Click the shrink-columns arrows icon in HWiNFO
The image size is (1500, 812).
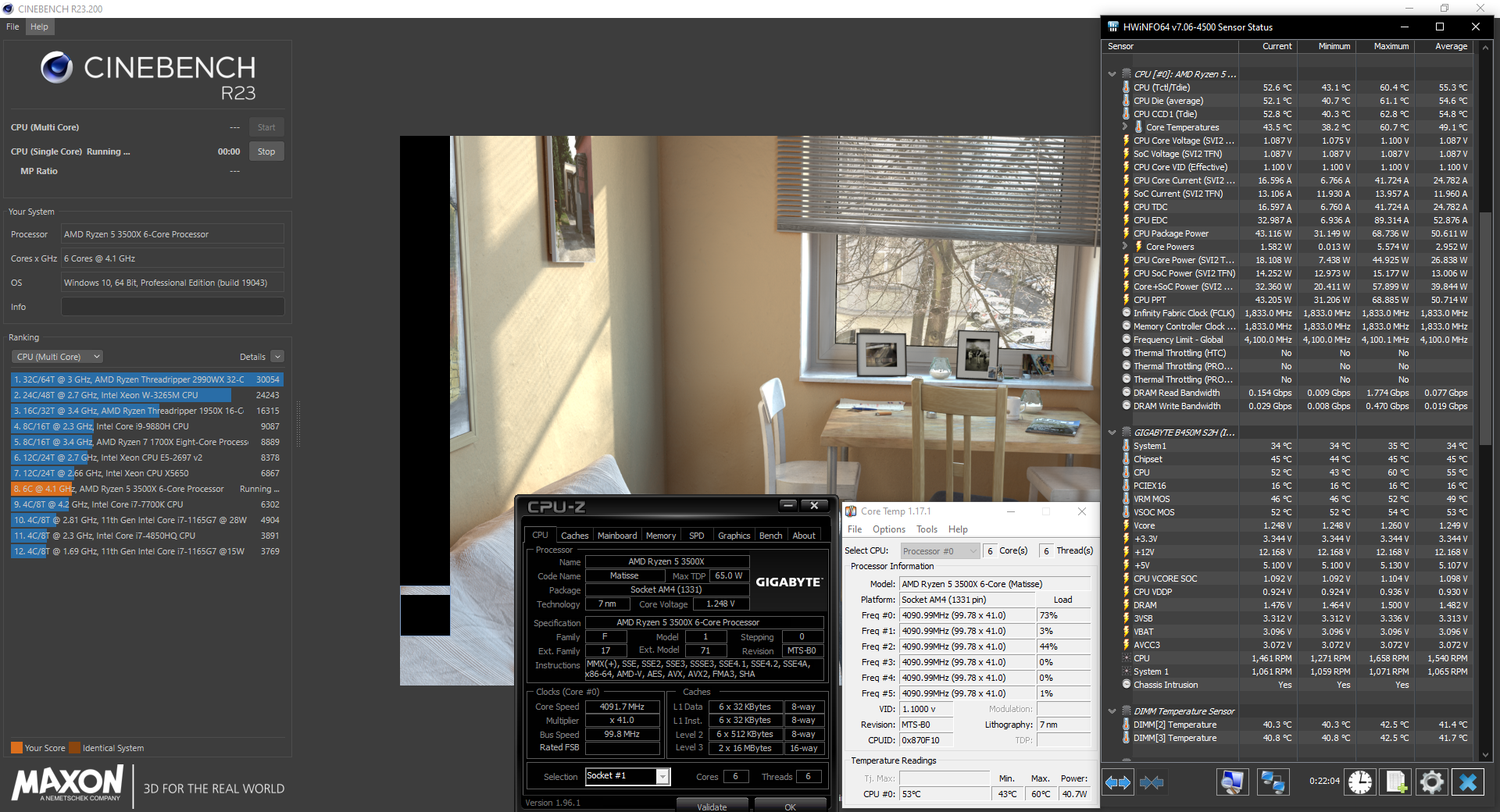(x=1152, y=782)
